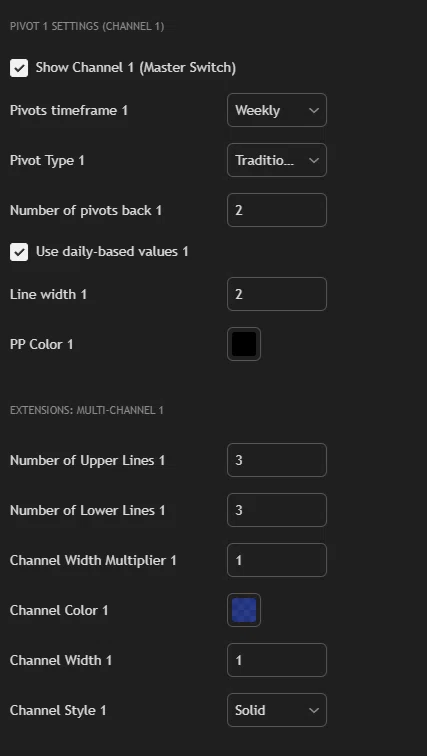
Task: Select the Line width 1 input field
Action: coord(277,294)
